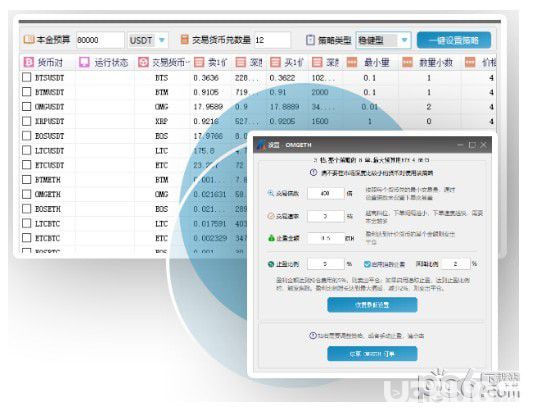Click the magnifier icon beside the 400 field

(271, 193)
